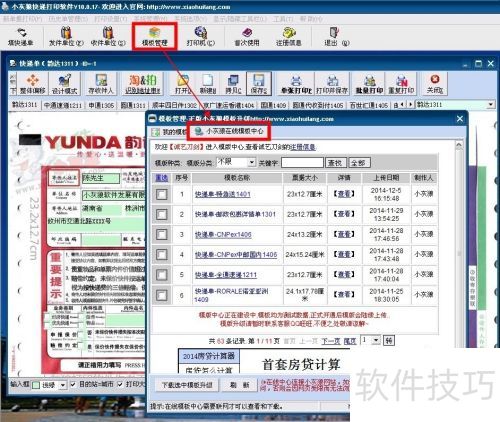This screenshot has height=422, width=500.
Task: Switch to 设计模式 design mode
Action: tap(64, 84)
